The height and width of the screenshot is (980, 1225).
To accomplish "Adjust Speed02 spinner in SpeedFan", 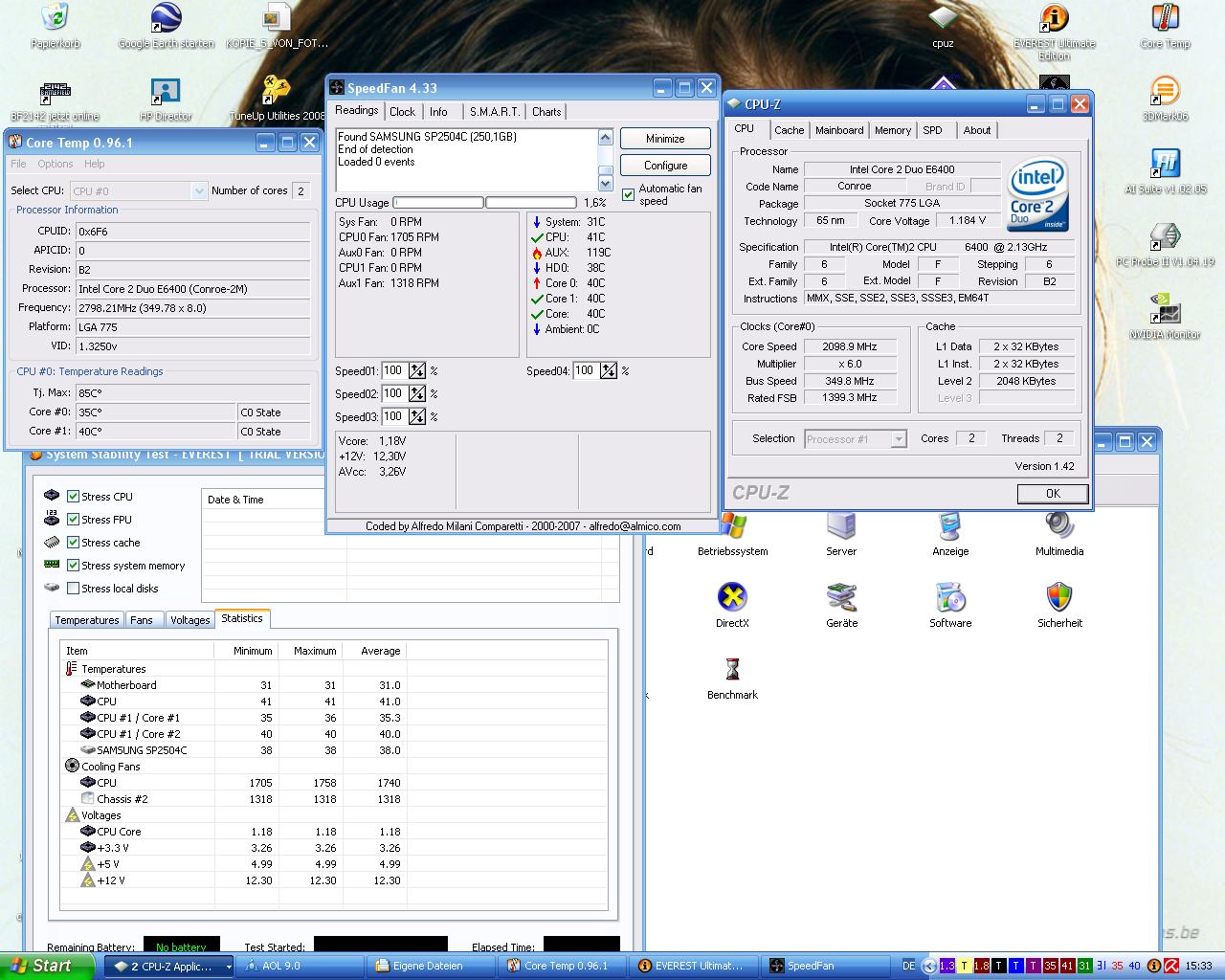I will [417, 393].
